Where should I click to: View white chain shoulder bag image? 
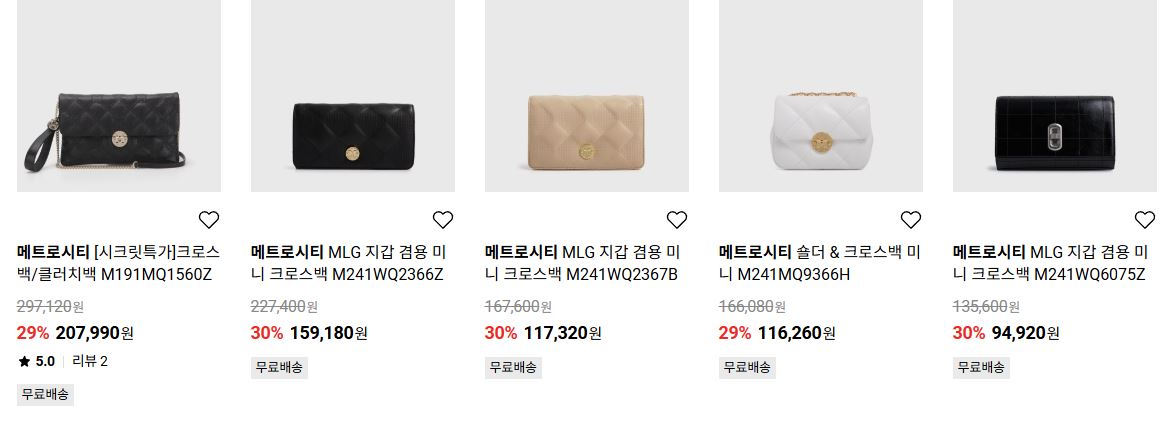tap(821, 96)
